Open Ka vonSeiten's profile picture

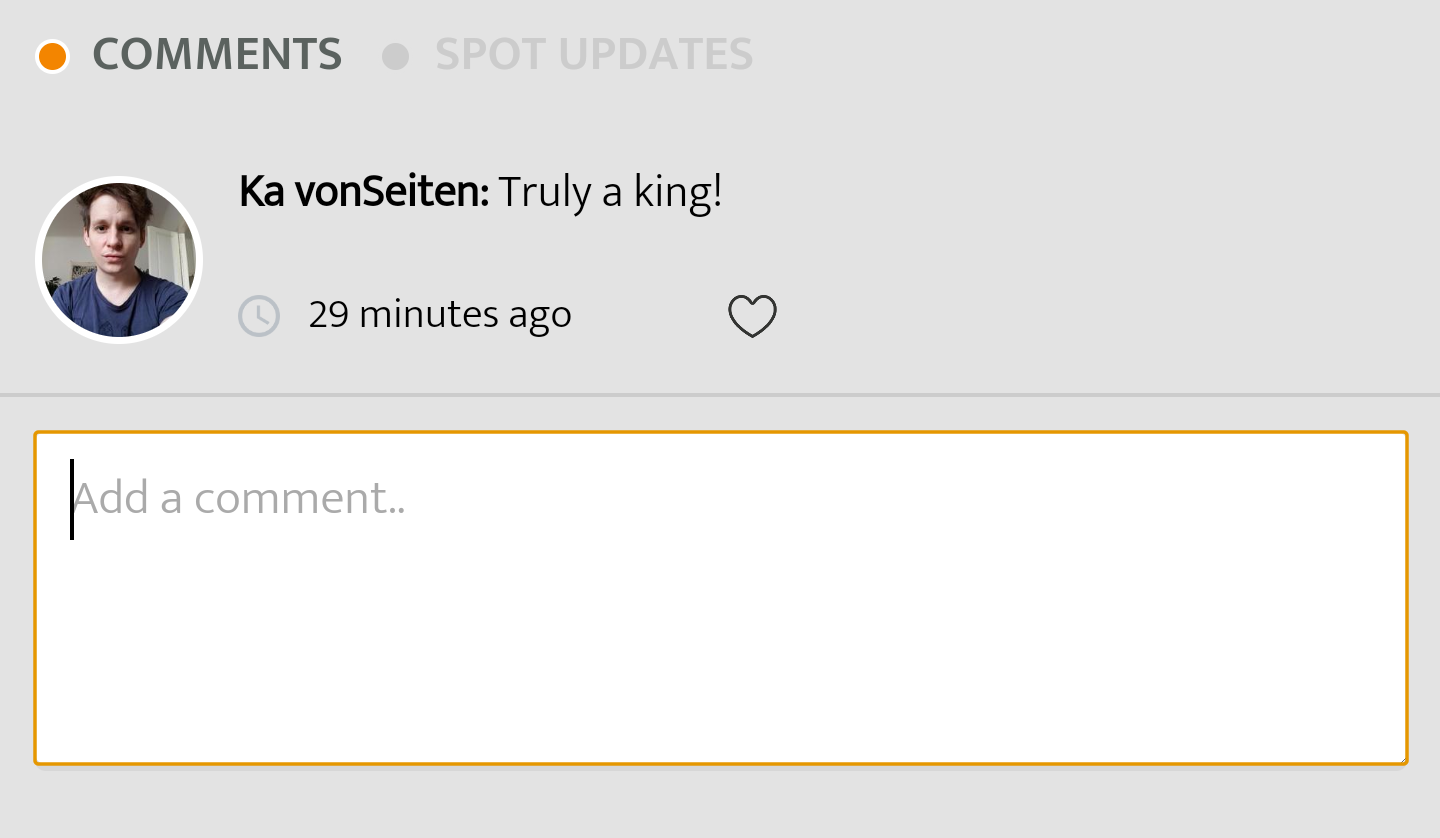click(x=118, y=259)
